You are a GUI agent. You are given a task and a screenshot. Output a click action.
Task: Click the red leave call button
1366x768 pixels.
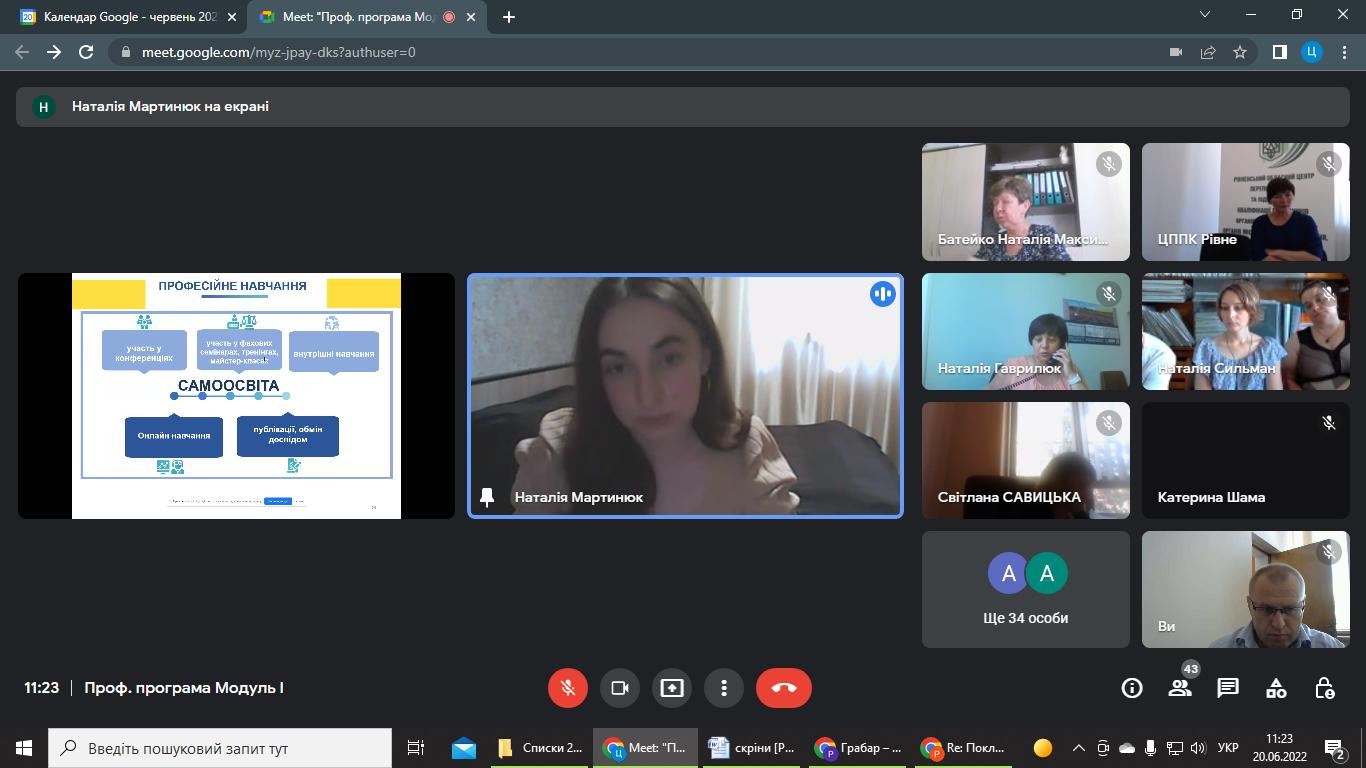pos(783,688)
